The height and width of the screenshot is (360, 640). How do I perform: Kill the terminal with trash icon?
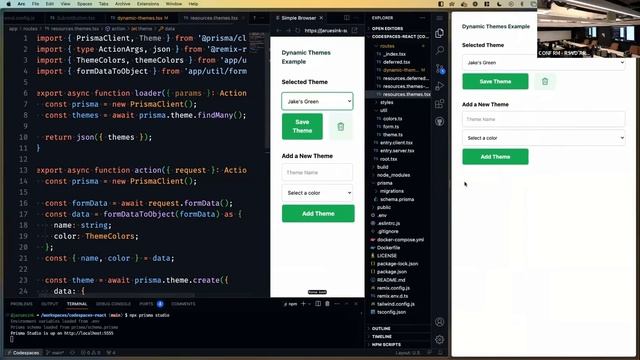[x=327, y=304]
